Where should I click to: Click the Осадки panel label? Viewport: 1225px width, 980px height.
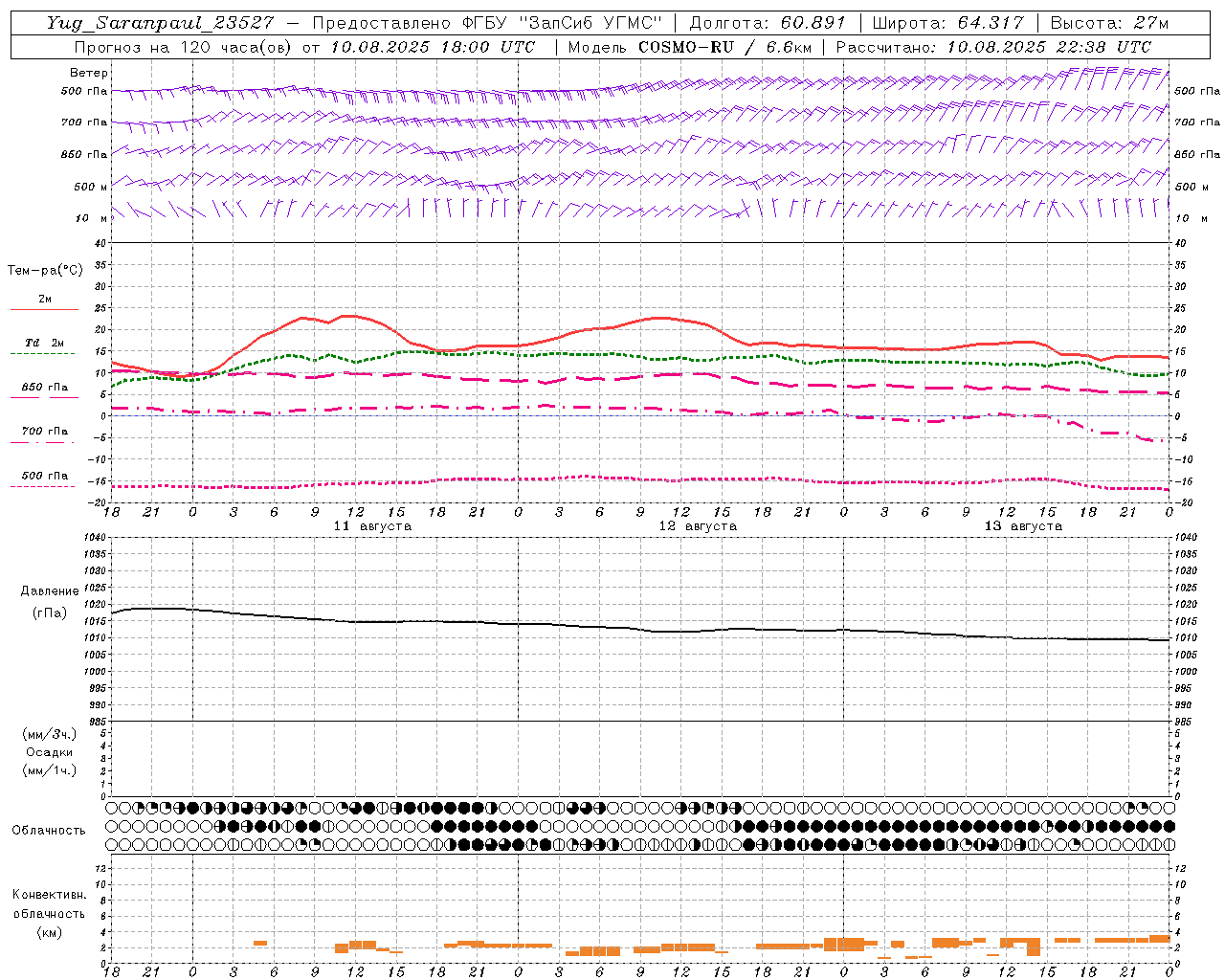coord(50,752)
